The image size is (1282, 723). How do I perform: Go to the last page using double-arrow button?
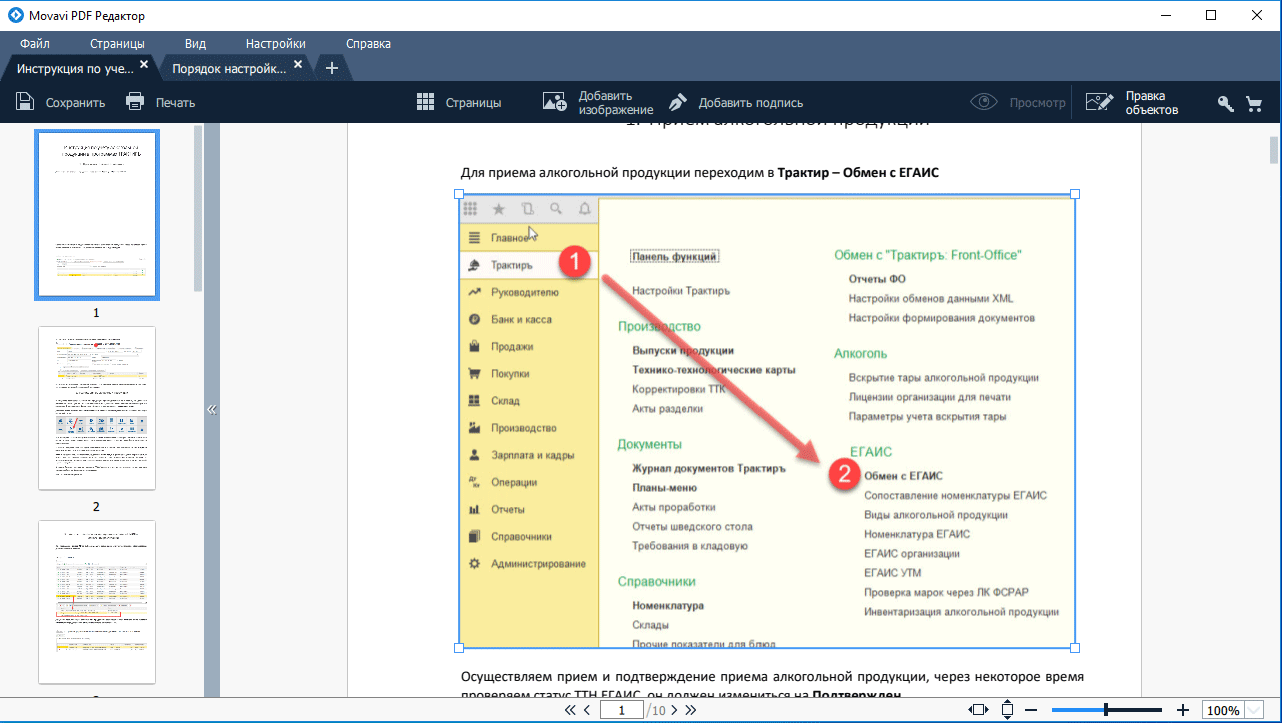pos(690,710)
